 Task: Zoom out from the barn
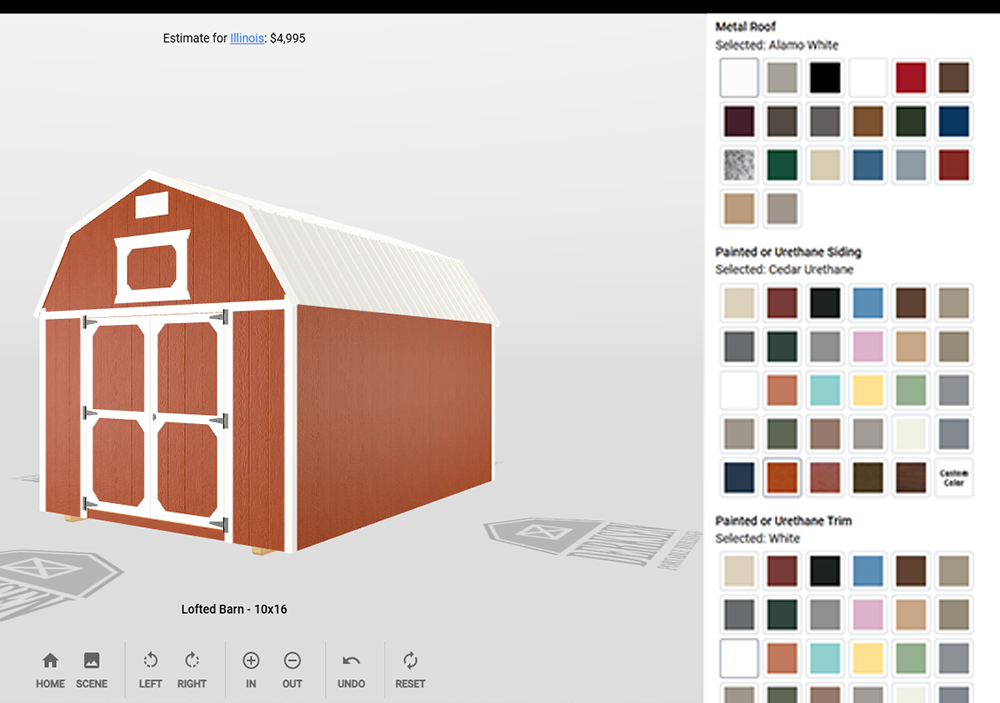(x=292, y=669)
